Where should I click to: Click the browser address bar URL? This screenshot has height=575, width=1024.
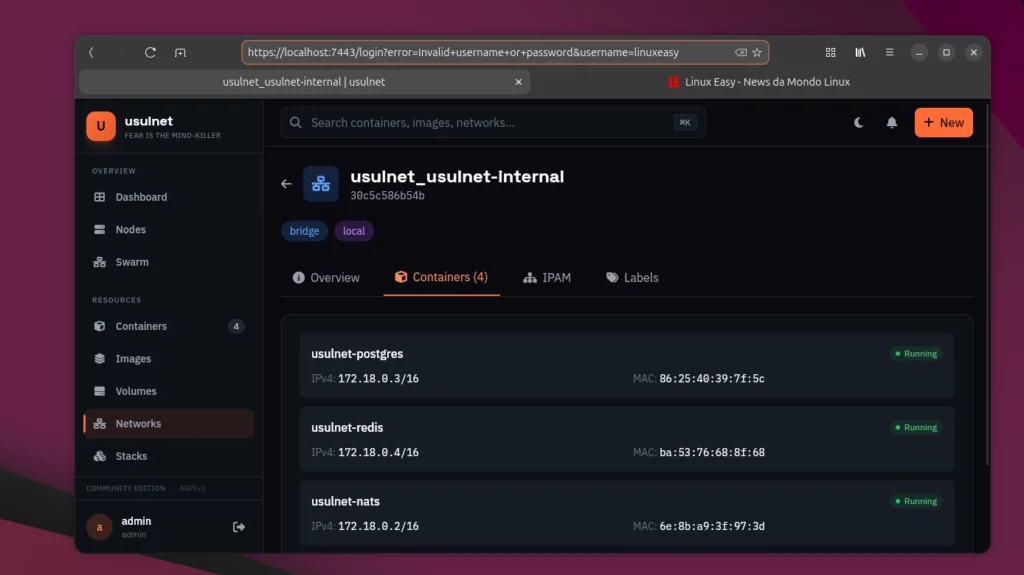point(463,52)
